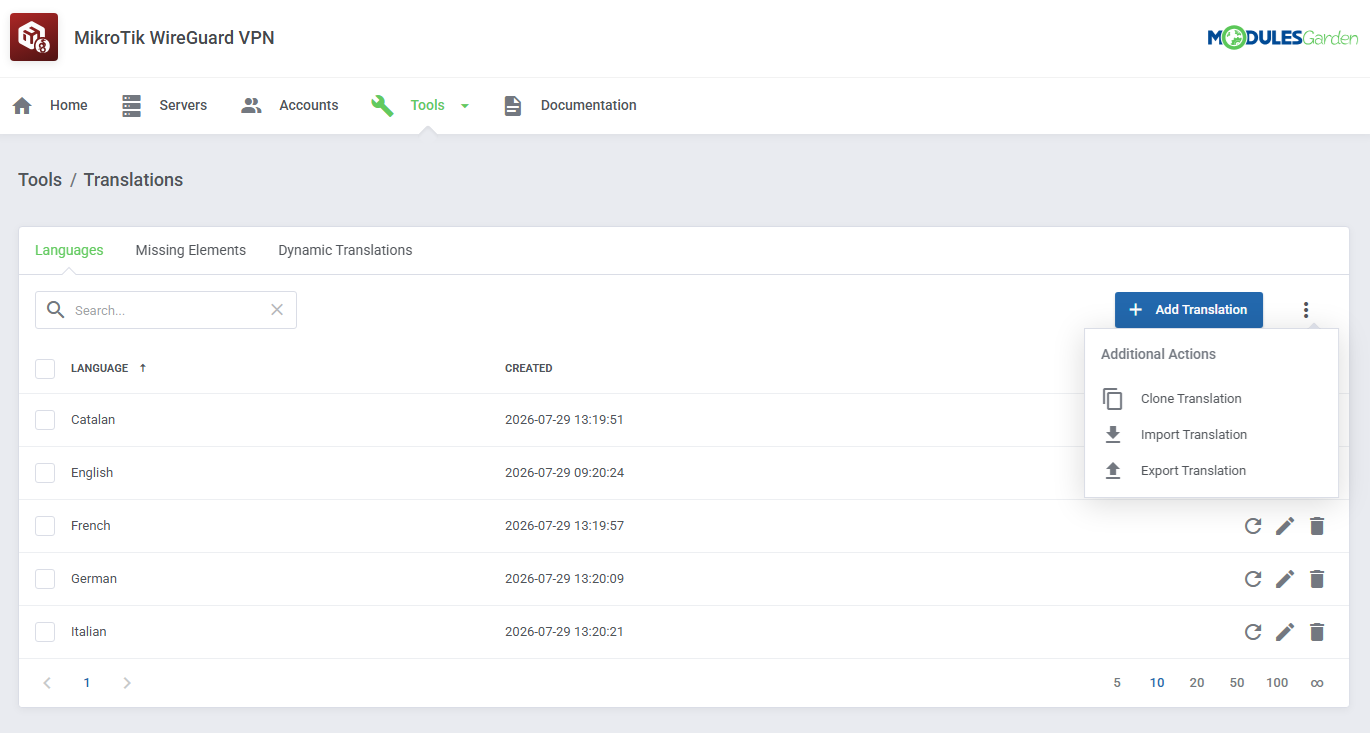Refresh the French translation

click(x=1253, y=526)
